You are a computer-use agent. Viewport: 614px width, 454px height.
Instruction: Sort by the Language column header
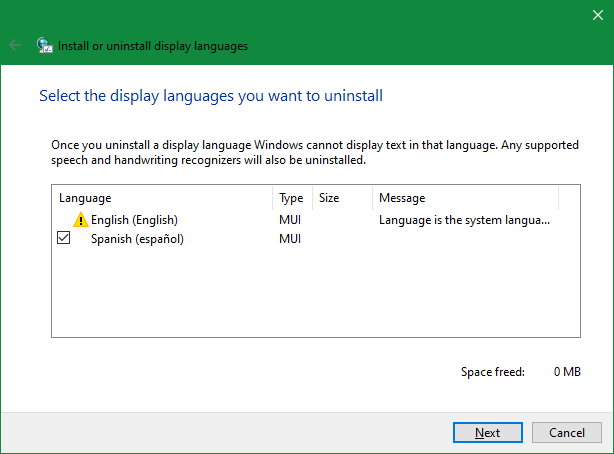pos(162,198)
